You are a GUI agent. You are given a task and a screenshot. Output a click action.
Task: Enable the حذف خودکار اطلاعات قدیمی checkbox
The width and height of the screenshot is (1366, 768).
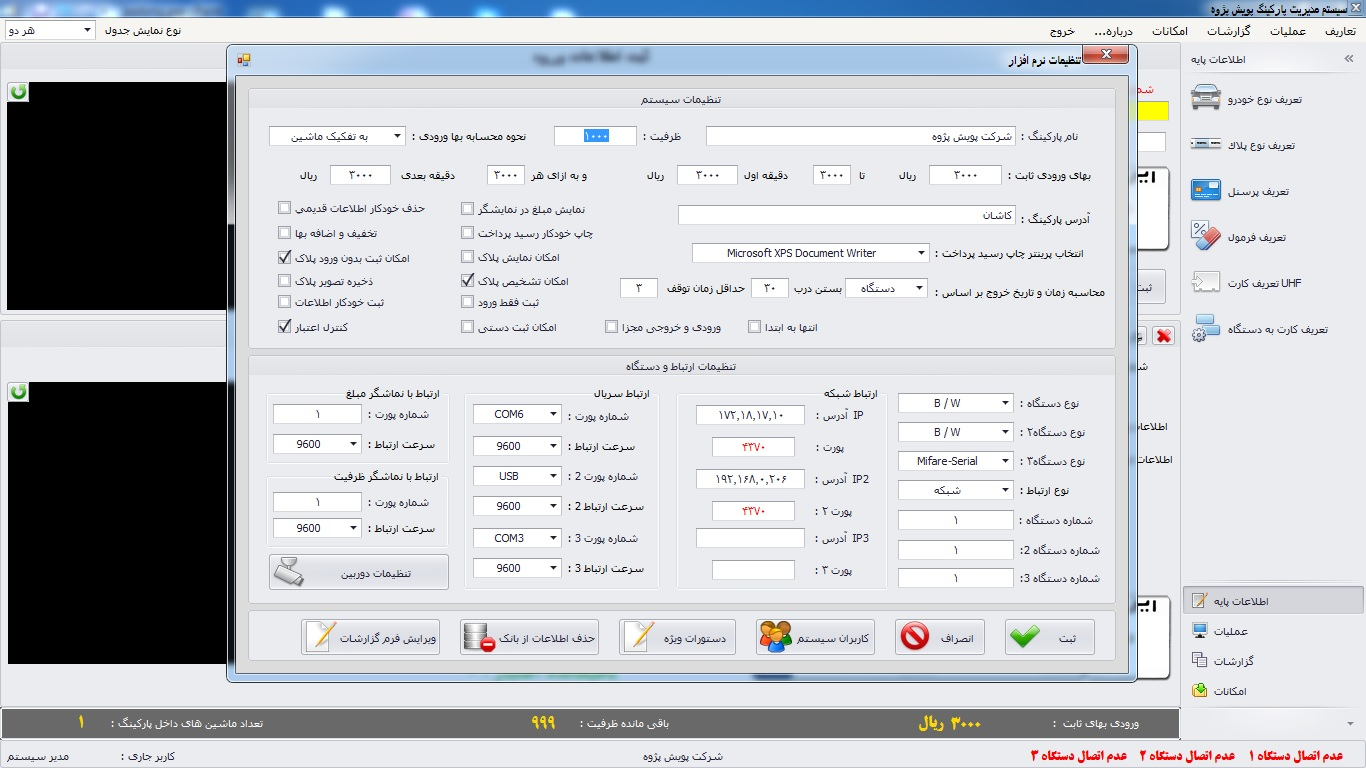point(285,208)
